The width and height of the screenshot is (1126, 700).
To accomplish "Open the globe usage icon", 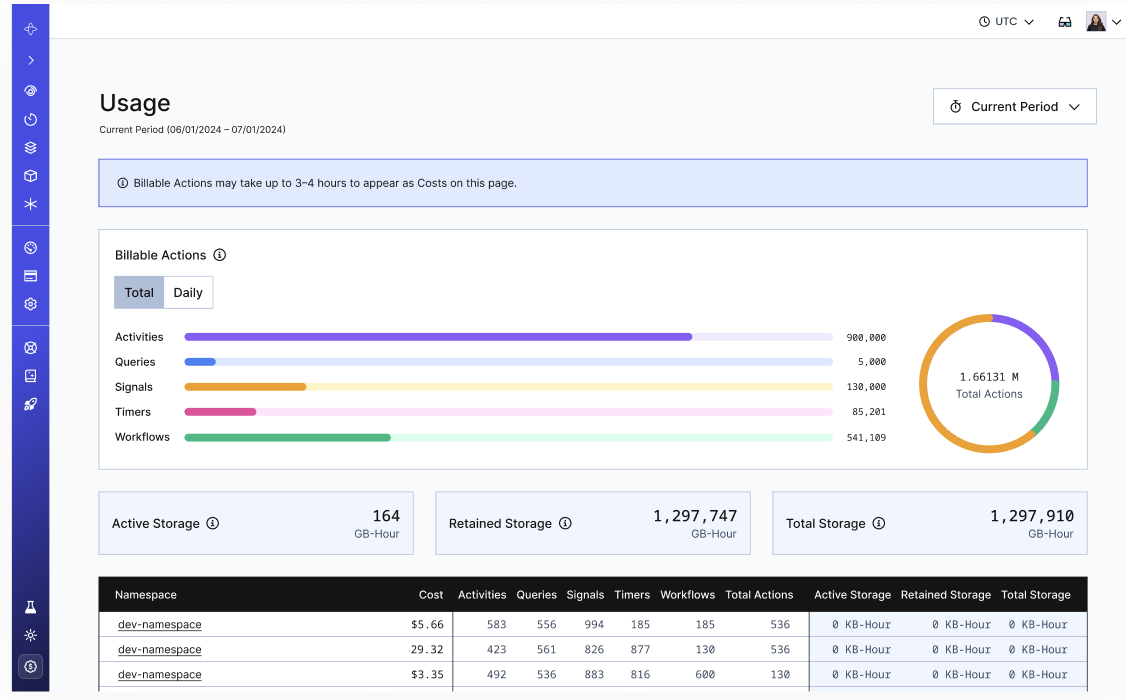I will [x=30, y=246].
